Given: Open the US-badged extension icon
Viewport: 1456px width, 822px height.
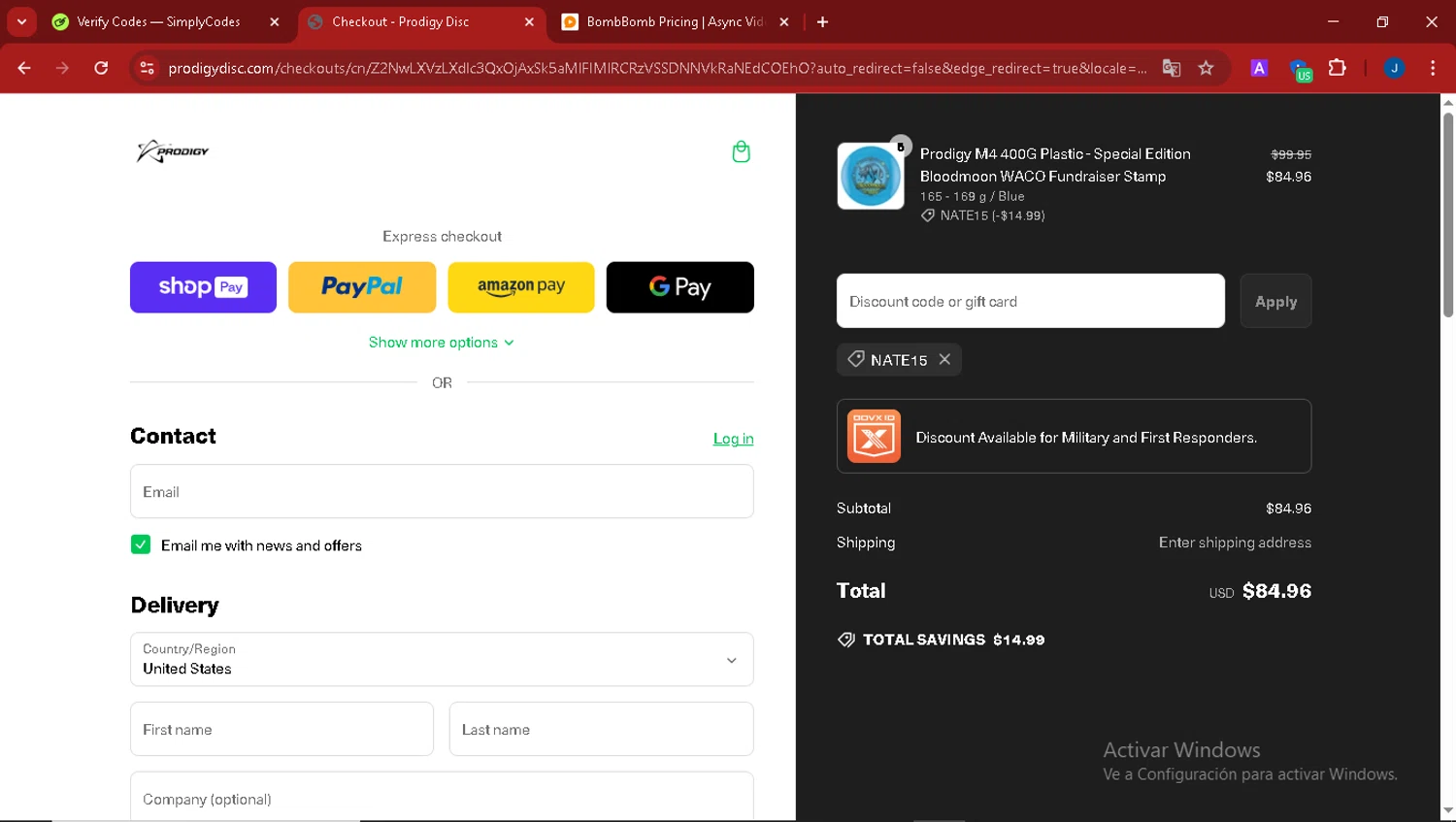Looking at the screenshot, I should (x=1299, y=69).
